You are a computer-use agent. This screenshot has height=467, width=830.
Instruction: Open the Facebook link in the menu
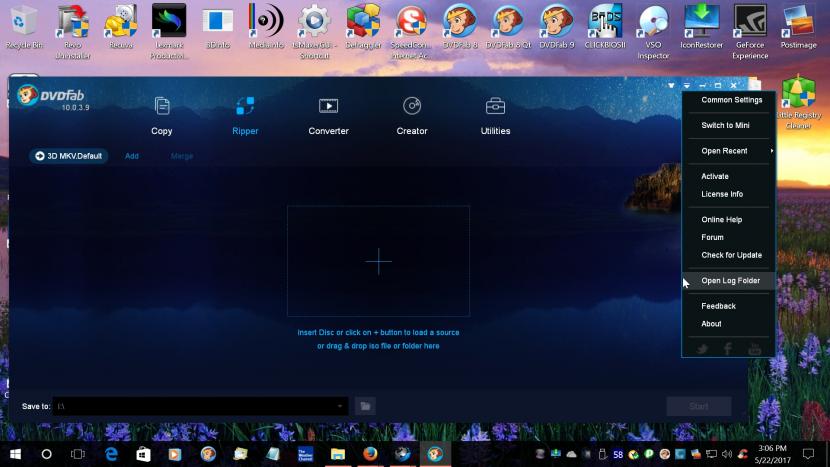click(728, 349)
